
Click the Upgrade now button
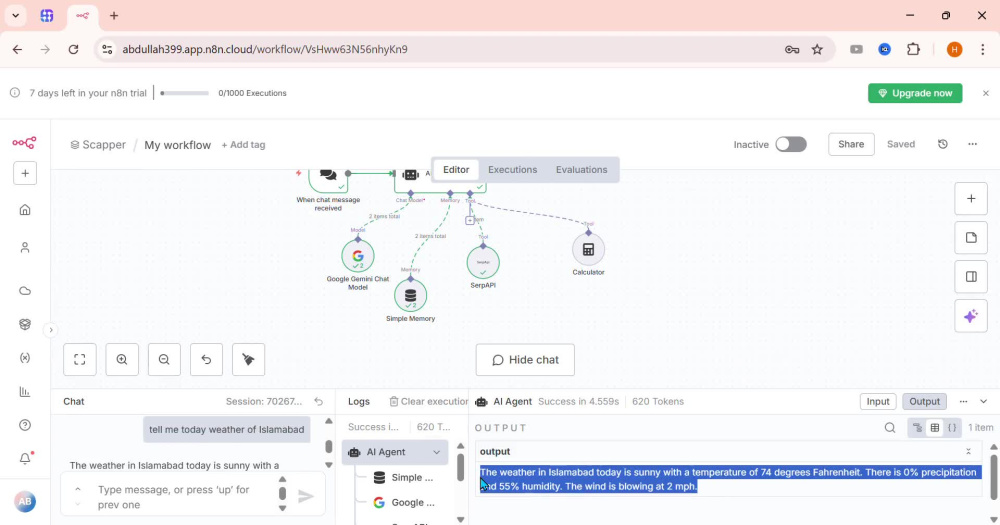pos(915,93)
